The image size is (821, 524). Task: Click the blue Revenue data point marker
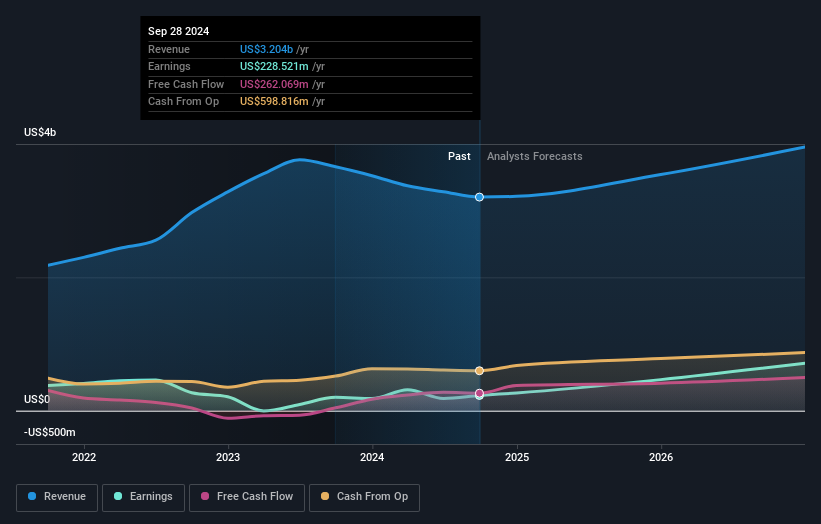click(x=479, y=197)
